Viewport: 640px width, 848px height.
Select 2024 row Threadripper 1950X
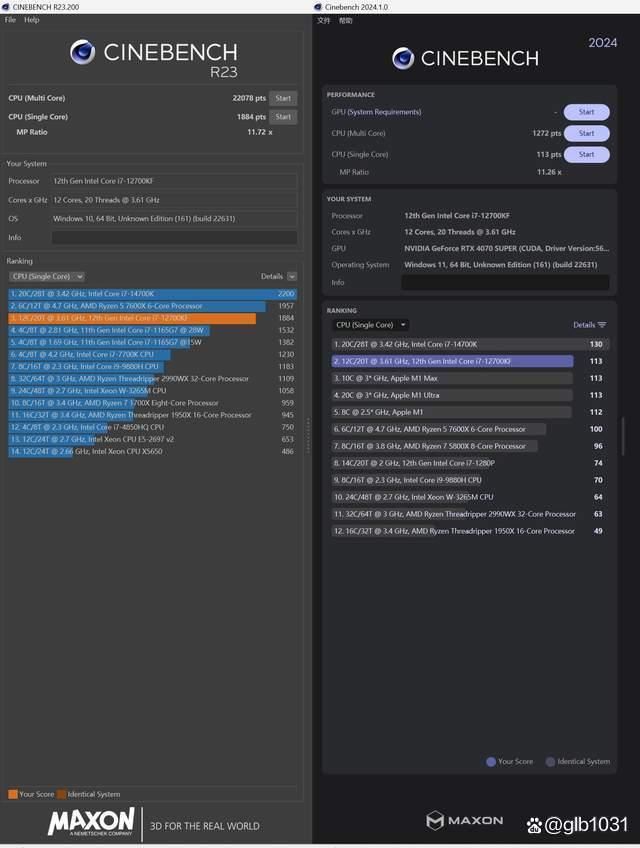[x=470, y=531]
